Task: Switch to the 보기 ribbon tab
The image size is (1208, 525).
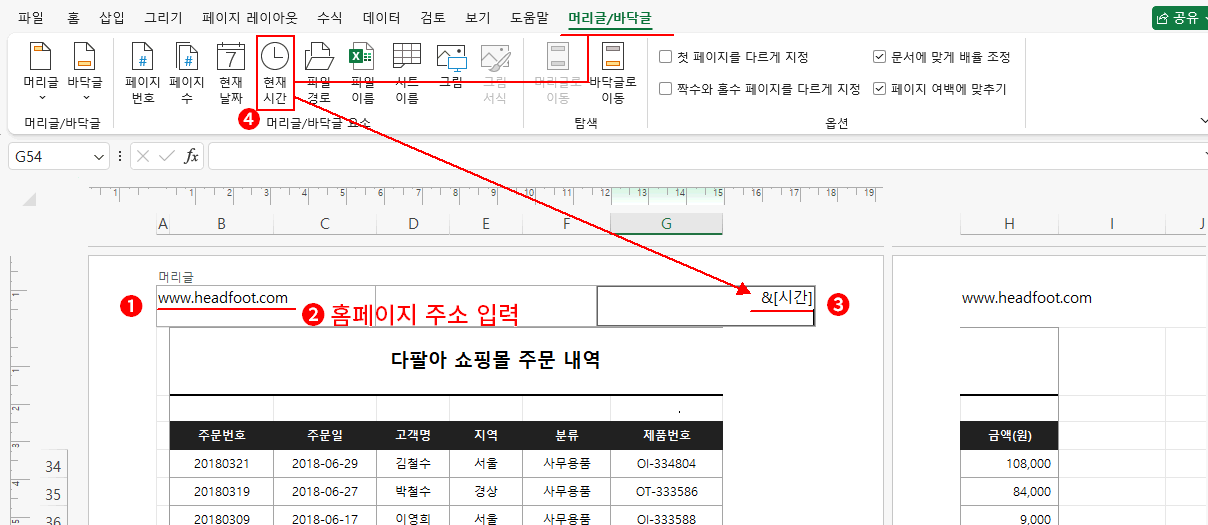Action: point(478,18)
